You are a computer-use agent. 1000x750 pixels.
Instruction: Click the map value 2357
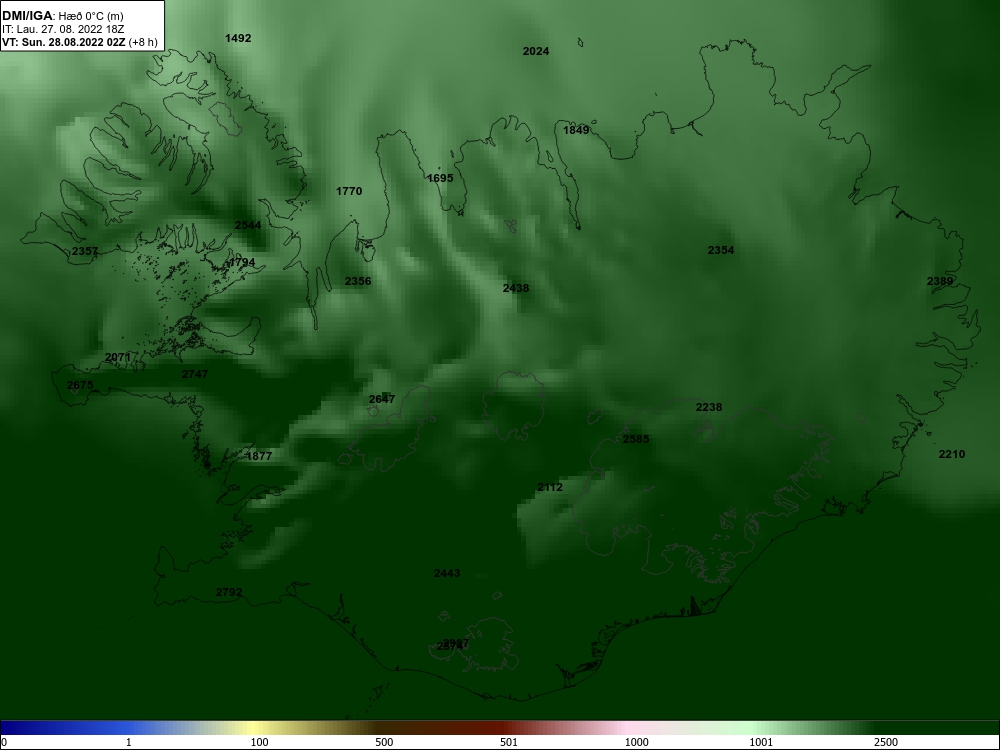point(85,251)
